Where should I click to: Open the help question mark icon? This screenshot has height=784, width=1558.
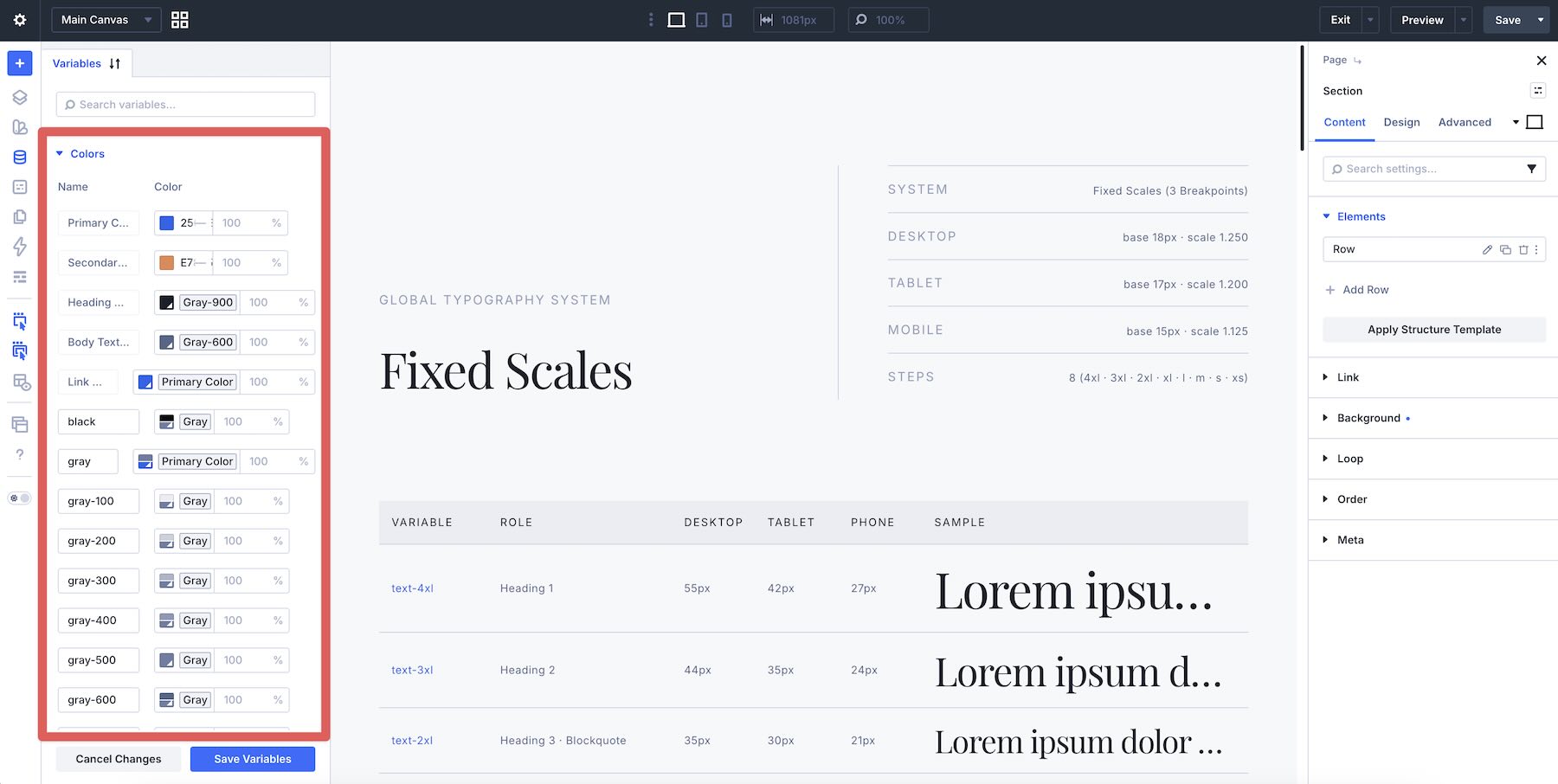[20, 454]
